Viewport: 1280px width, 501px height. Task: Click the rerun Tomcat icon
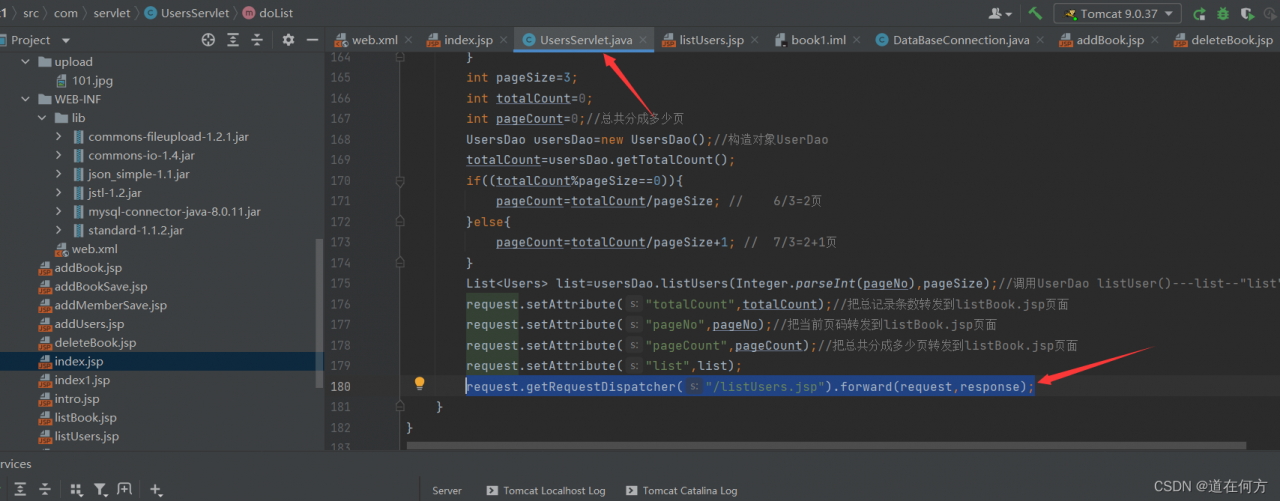[x=1199, y=14]
